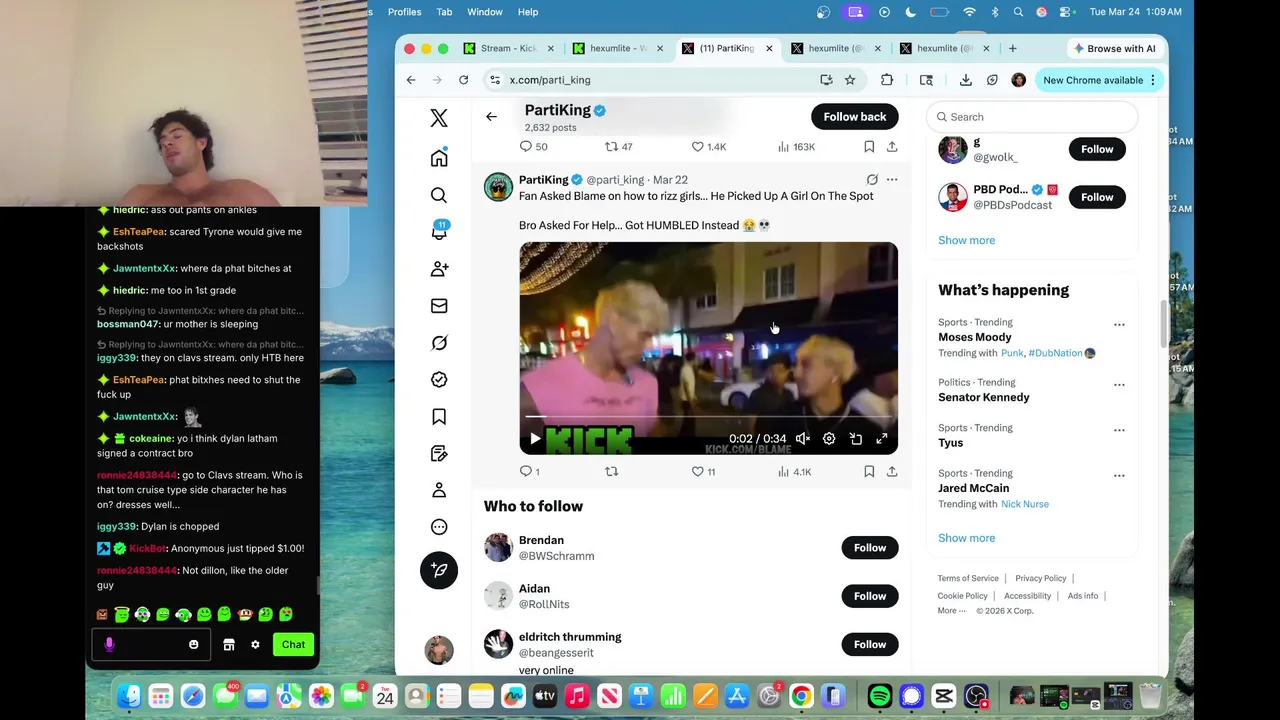Unmute the video sound
Viewport: 1280px width, 720px height.
[802, 439]
